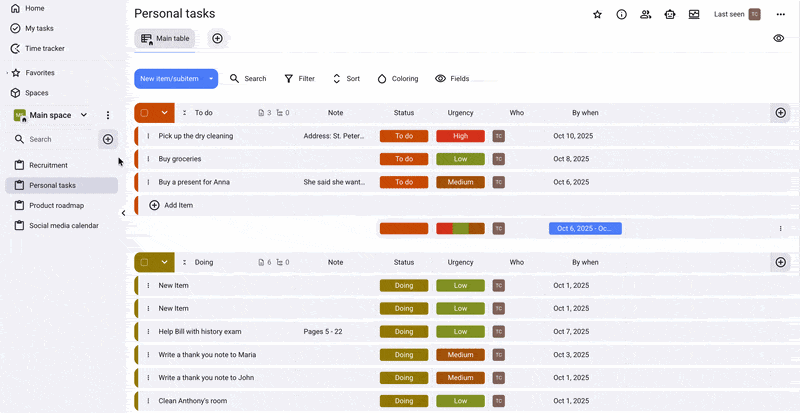Click the Urgency column header in To do group
800x413 pixels.
point(460,113)
